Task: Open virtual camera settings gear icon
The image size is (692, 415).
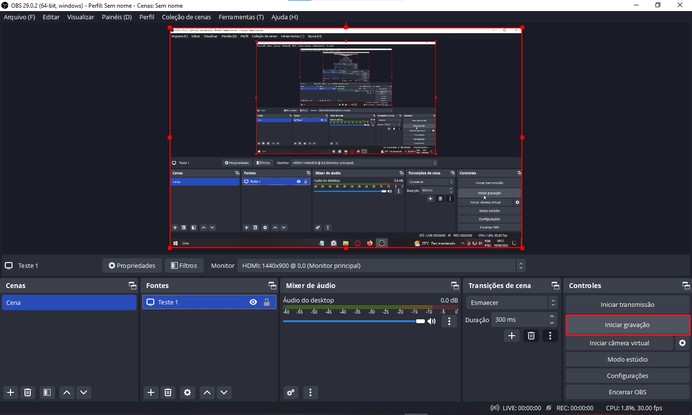Action: coord(682,343)
